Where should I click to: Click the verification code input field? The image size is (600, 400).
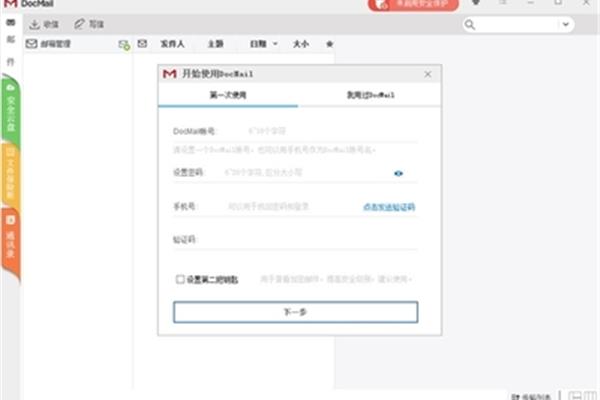click(x=308, y=240)
